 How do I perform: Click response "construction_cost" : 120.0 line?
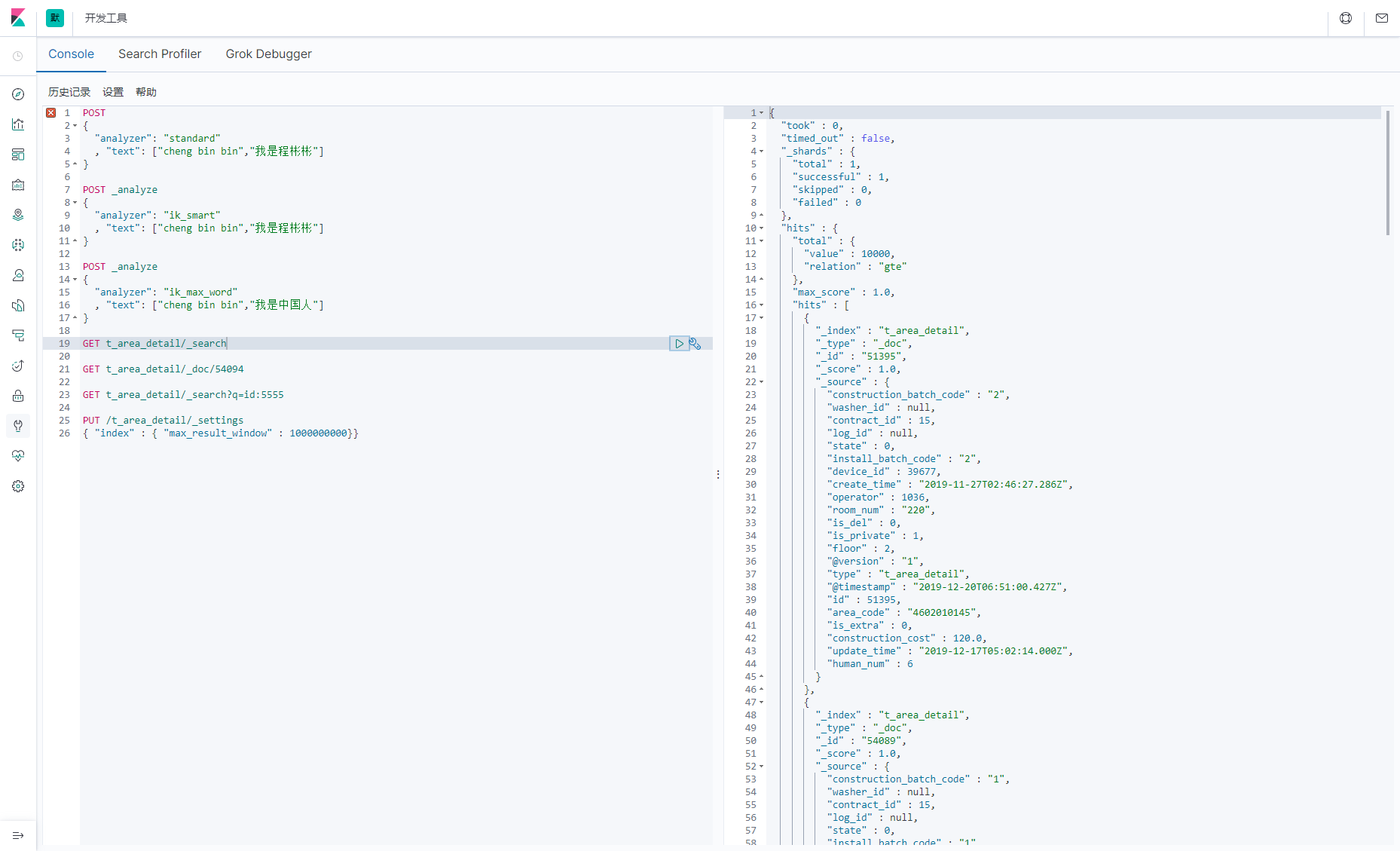pyautogui.click(x=907, y=638)
